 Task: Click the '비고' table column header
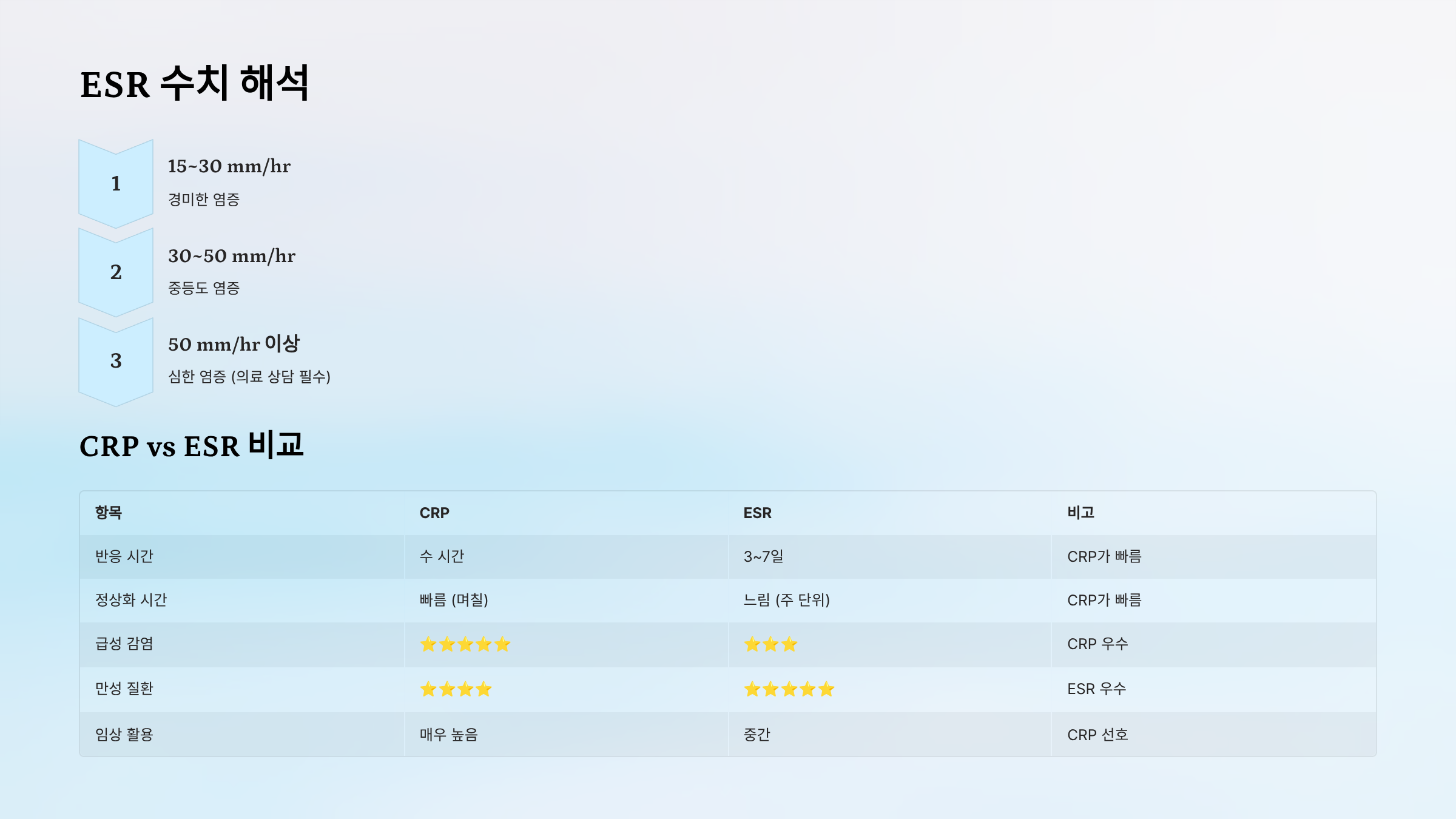pos(1081,513)
